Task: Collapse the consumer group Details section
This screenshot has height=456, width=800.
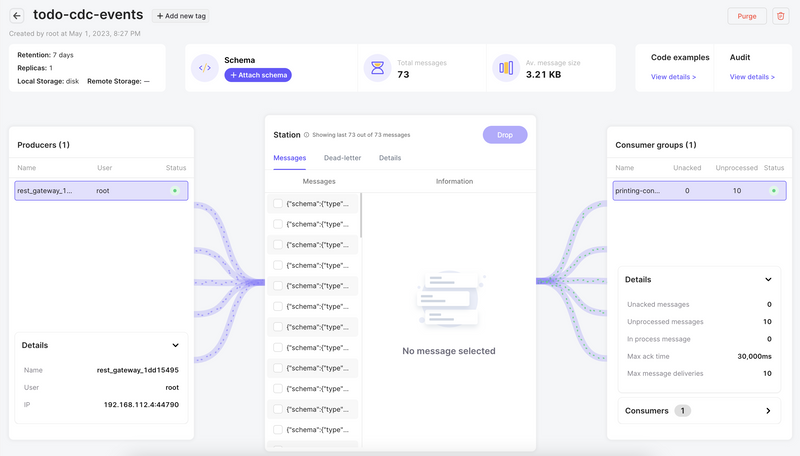Action: point(768,280)
